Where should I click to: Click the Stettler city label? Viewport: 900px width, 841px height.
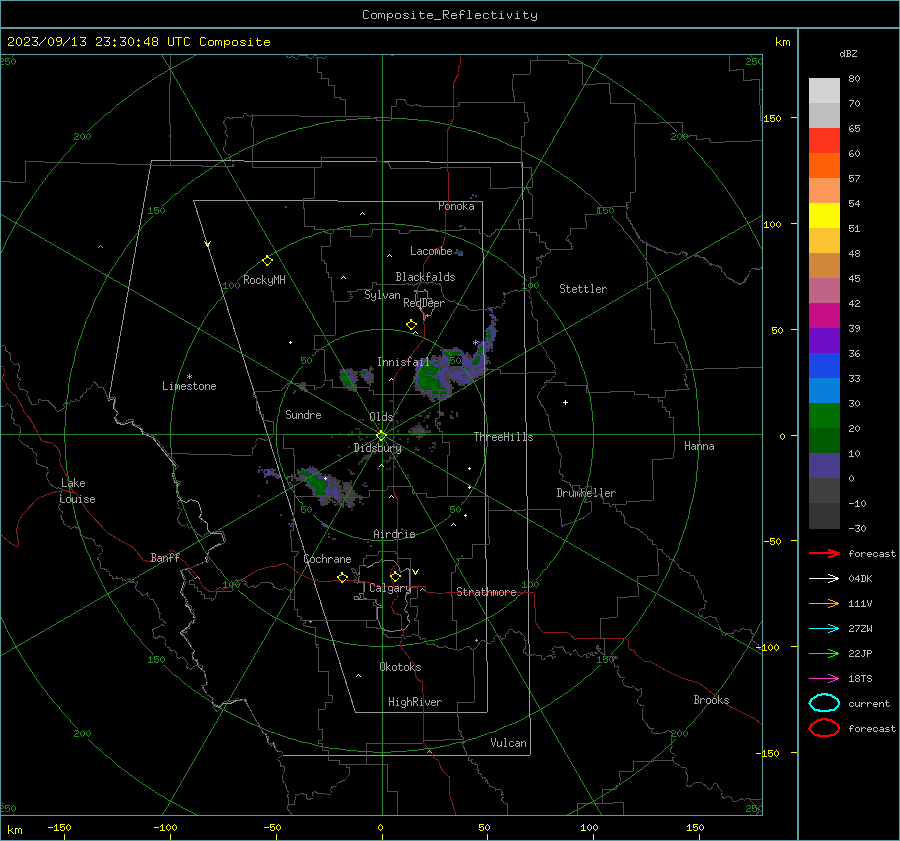(583, 289)
